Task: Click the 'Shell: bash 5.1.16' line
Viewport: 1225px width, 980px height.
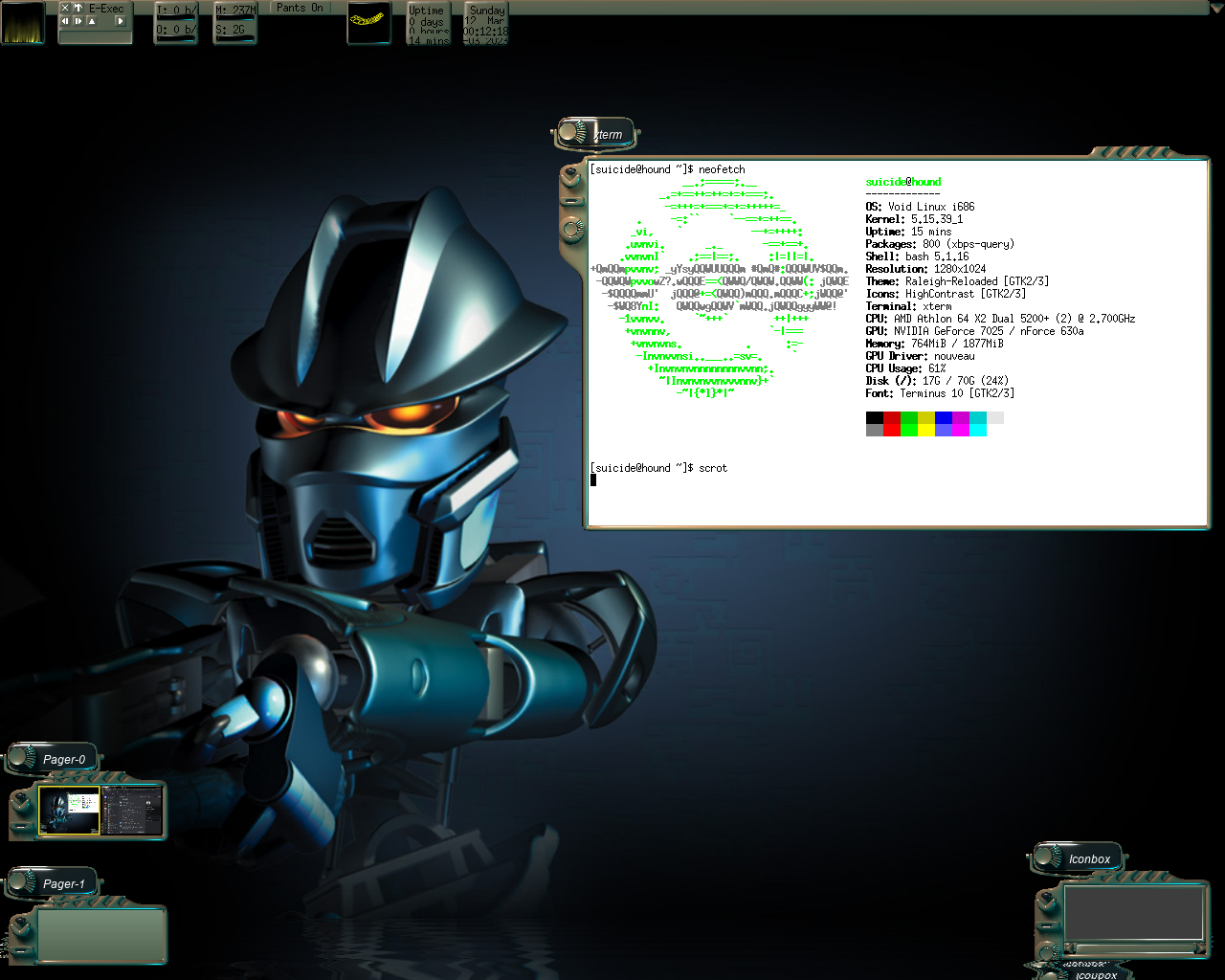Action: 917,256
